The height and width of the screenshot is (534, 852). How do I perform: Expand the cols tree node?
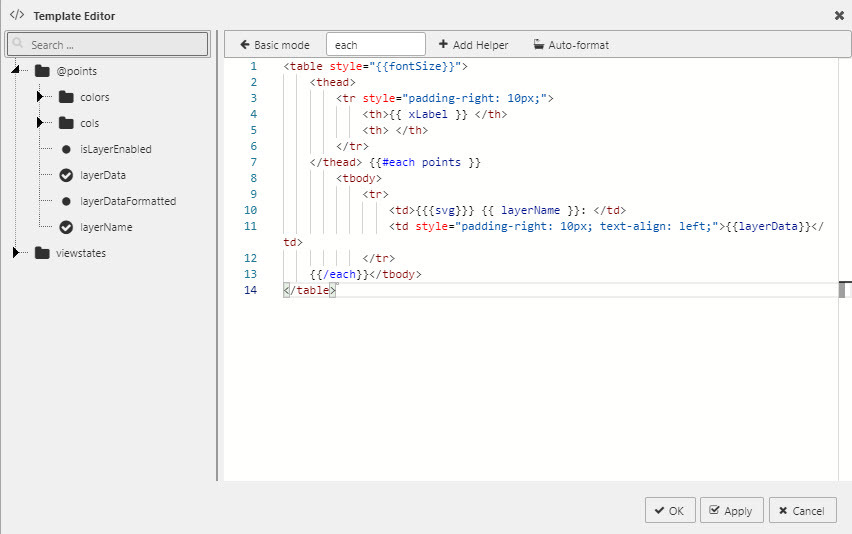pos(40,123)
